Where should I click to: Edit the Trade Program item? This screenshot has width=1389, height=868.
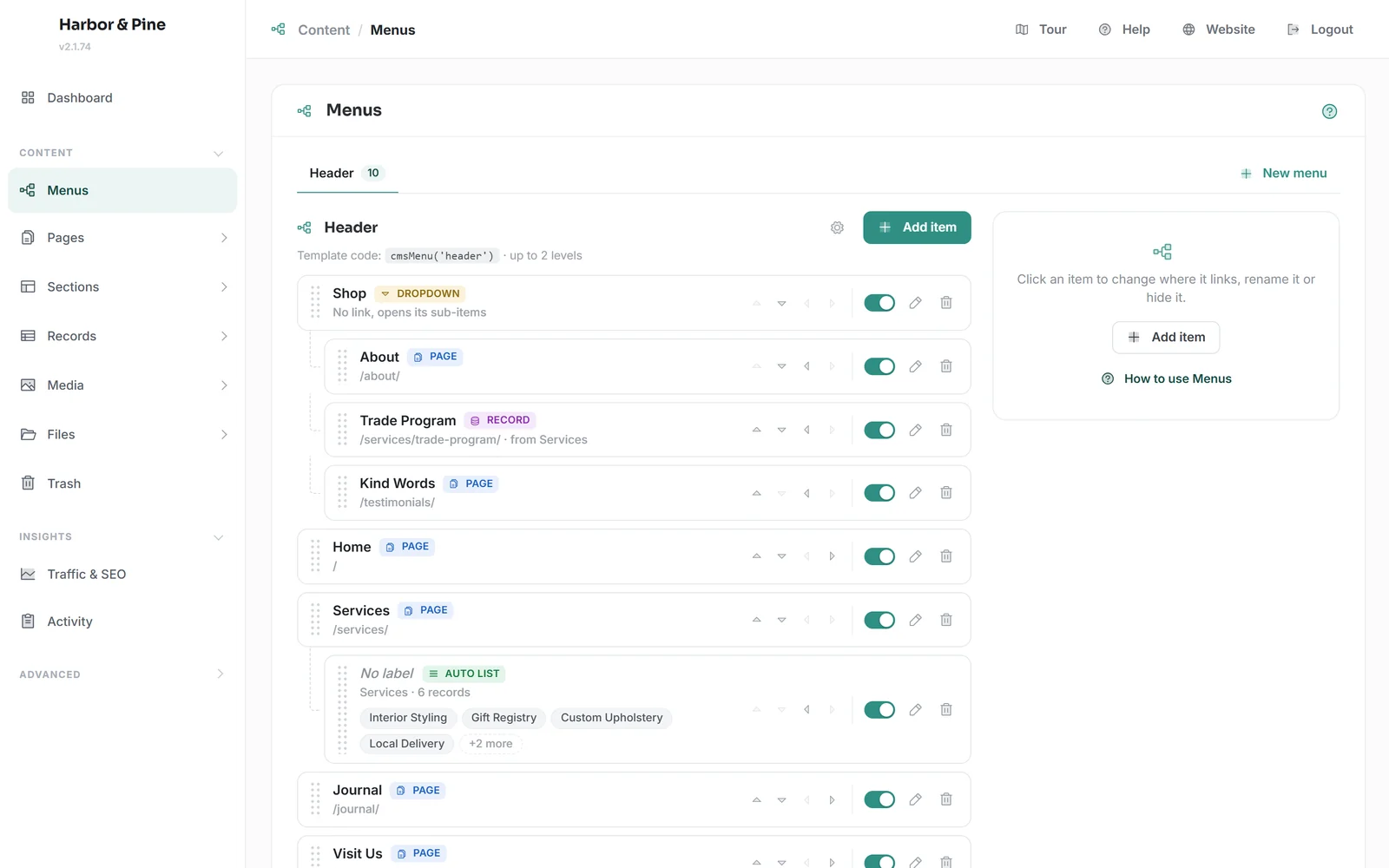point(915,430)
